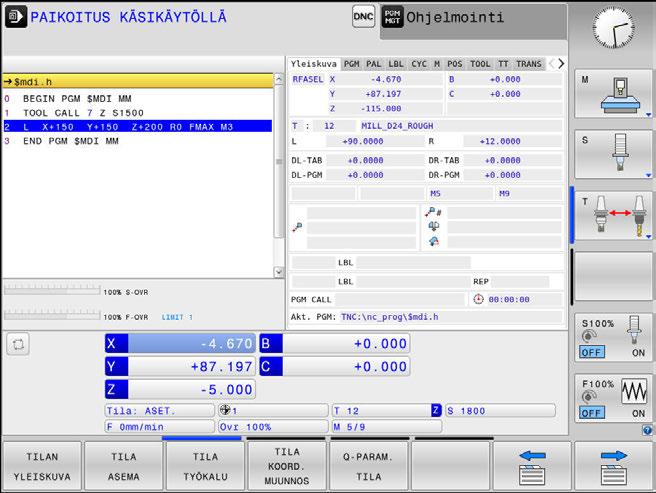
Task: Click the X axis position field
Action: pyautogui.click(x=180, y=344)
